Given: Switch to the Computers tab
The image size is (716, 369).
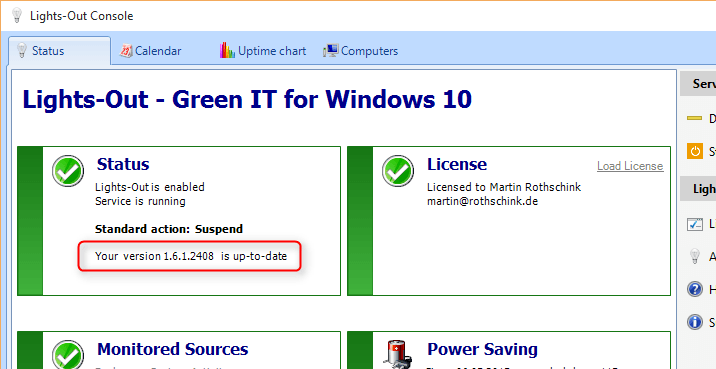Looking at the screenshot, I should click(x=361, y=51).
